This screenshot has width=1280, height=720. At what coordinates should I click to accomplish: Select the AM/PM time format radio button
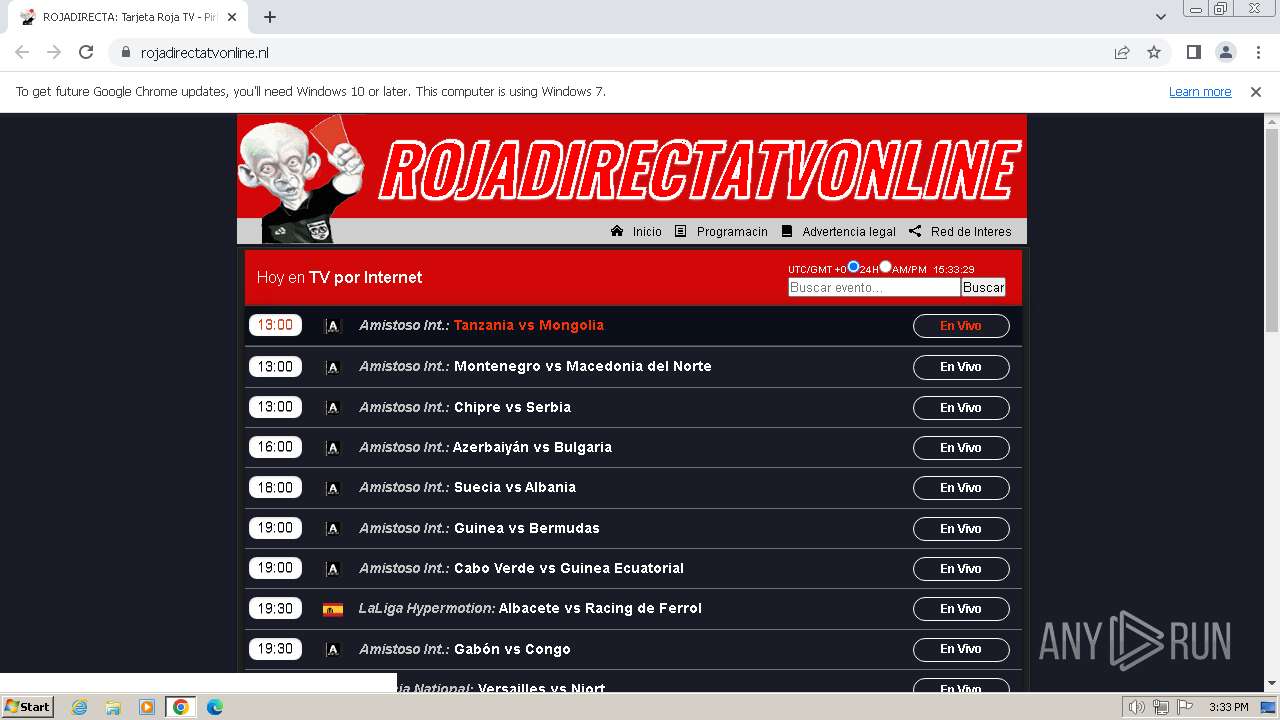[x=885, y=267]
